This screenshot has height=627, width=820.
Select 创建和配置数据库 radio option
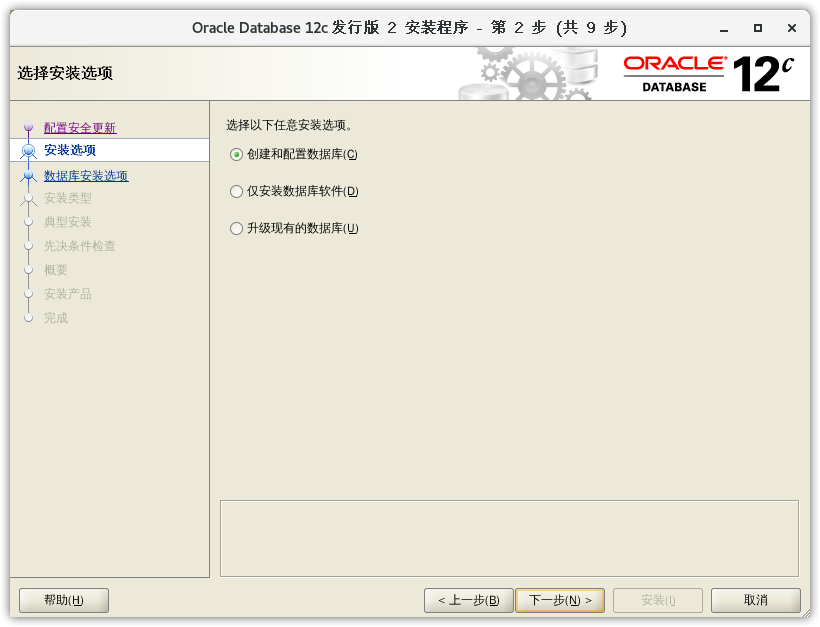[237, 154]
